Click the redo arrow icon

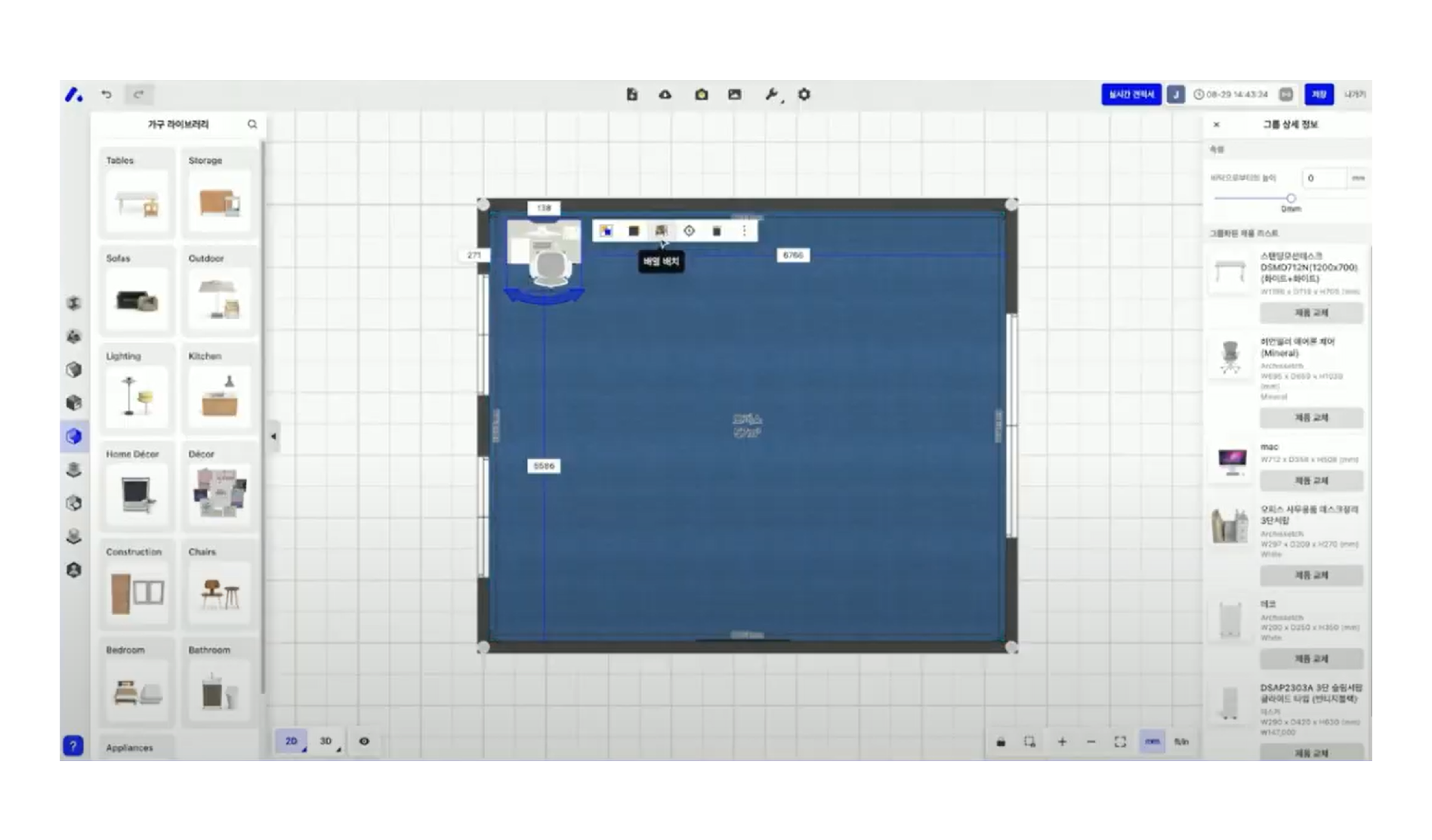pyautogui.click(x=139, y=94)
